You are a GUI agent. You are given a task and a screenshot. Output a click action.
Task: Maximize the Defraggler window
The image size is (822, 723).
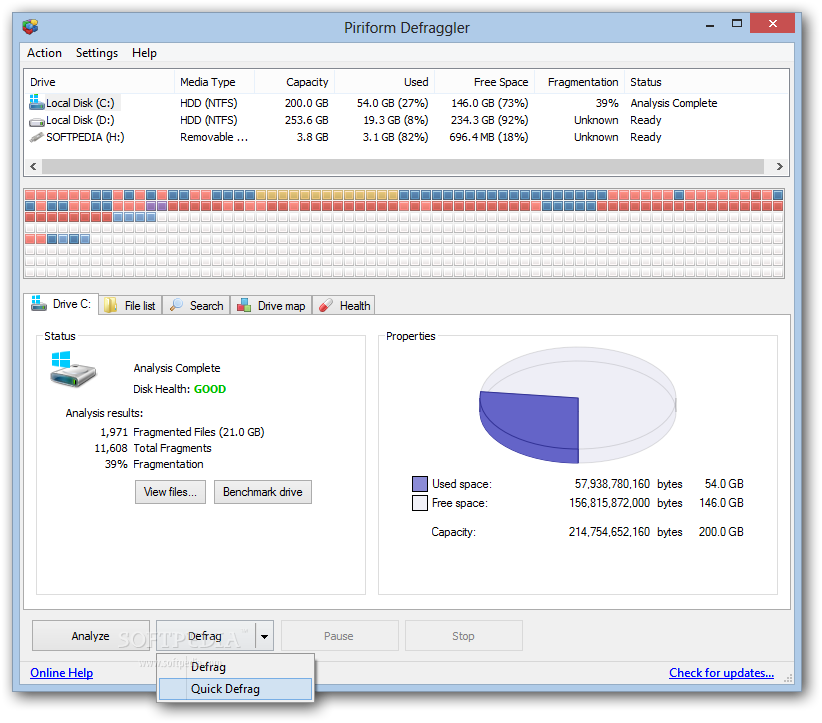pyautogui.click(x=737, y=23)
